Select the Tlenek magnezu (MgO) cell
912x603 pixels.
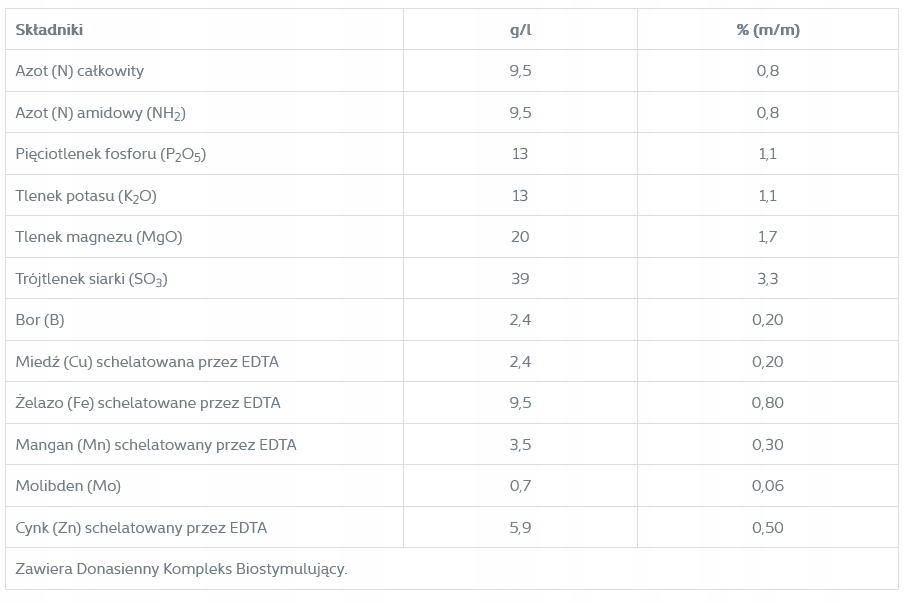tap(99, 237)
